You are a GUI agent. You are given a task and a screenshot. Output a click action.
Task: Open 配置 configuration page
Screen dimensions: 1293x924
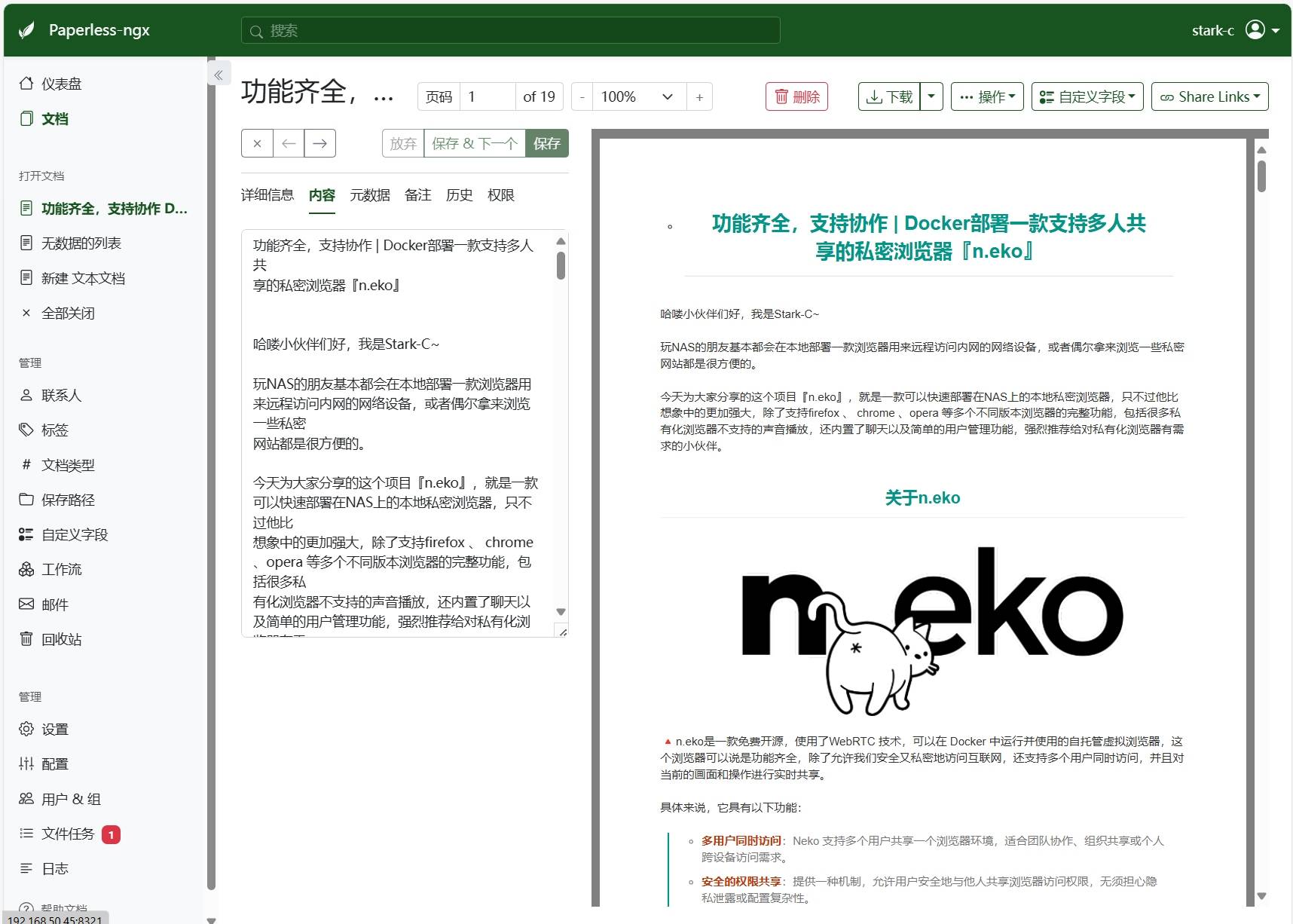[x=44, y=763]
